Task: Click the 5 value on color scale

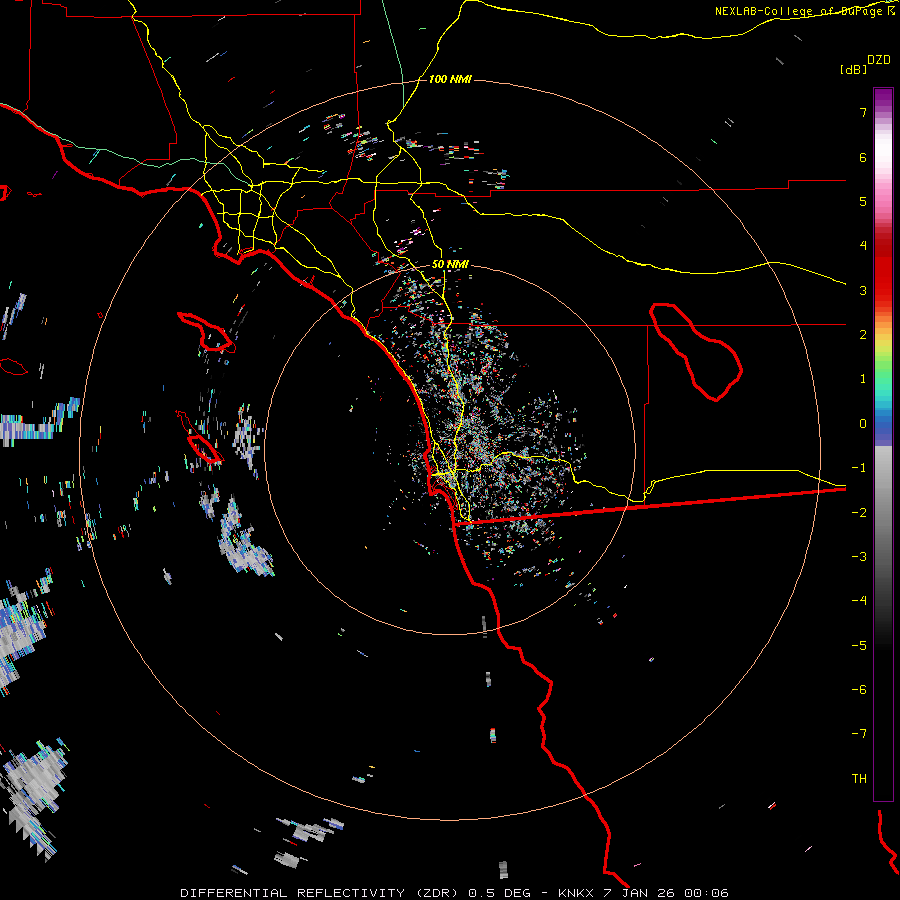Action: point(863,201)
